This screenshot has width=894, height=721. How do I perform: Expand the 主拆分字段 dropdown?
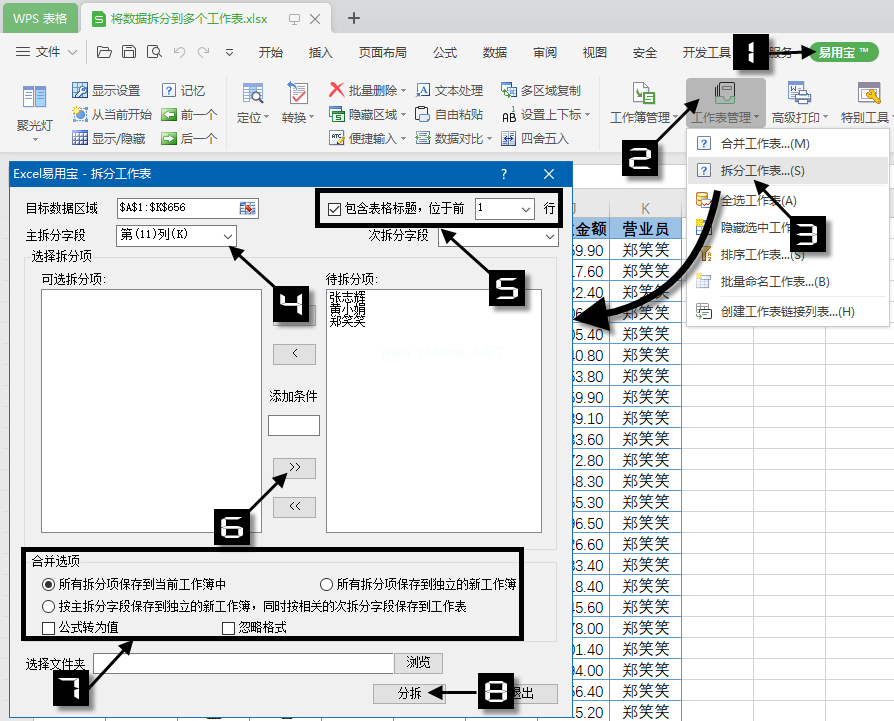coord(228,235)
